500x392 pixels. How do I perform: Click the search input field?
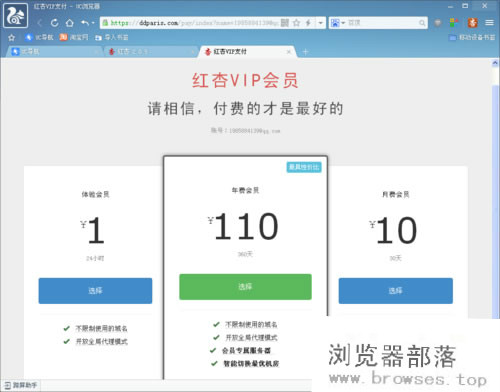click(383, 23)
